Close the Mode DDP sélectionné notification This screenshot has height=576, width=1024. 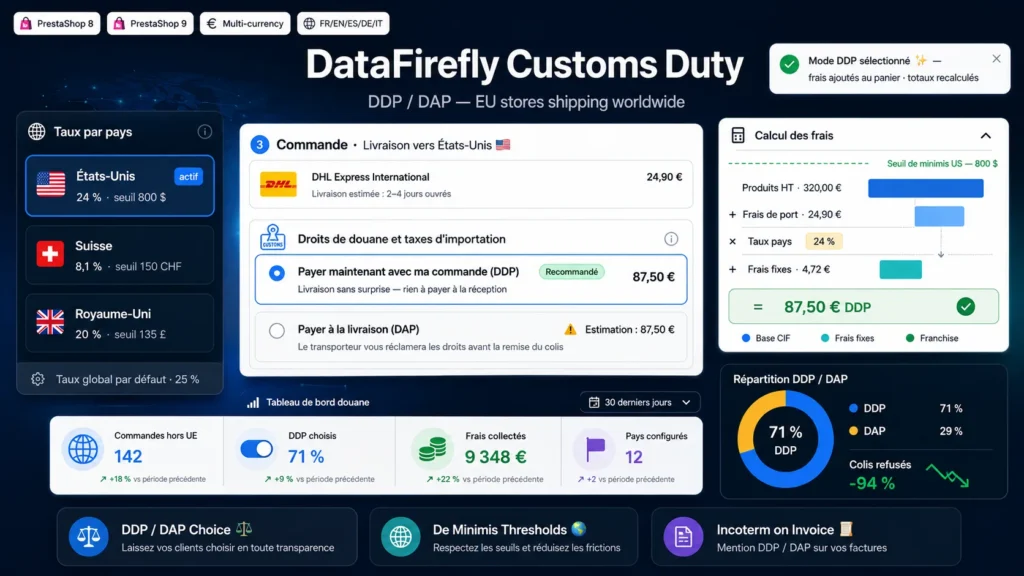point(996,58)
